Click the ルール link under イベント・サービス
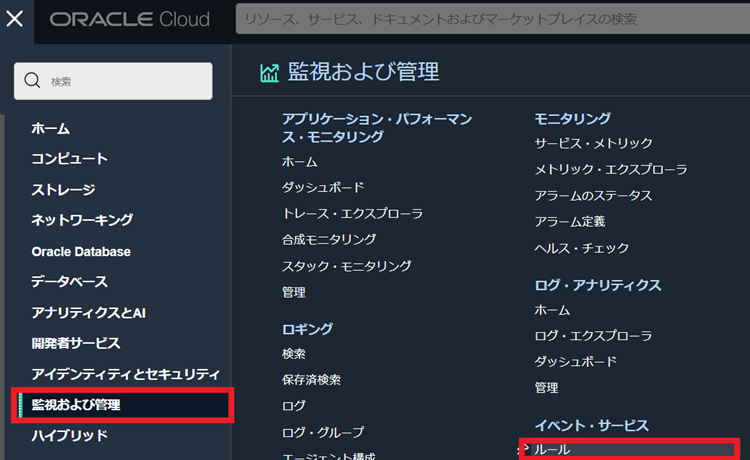The height and width of the screenshot is (460, 750). tap(552, 450)
